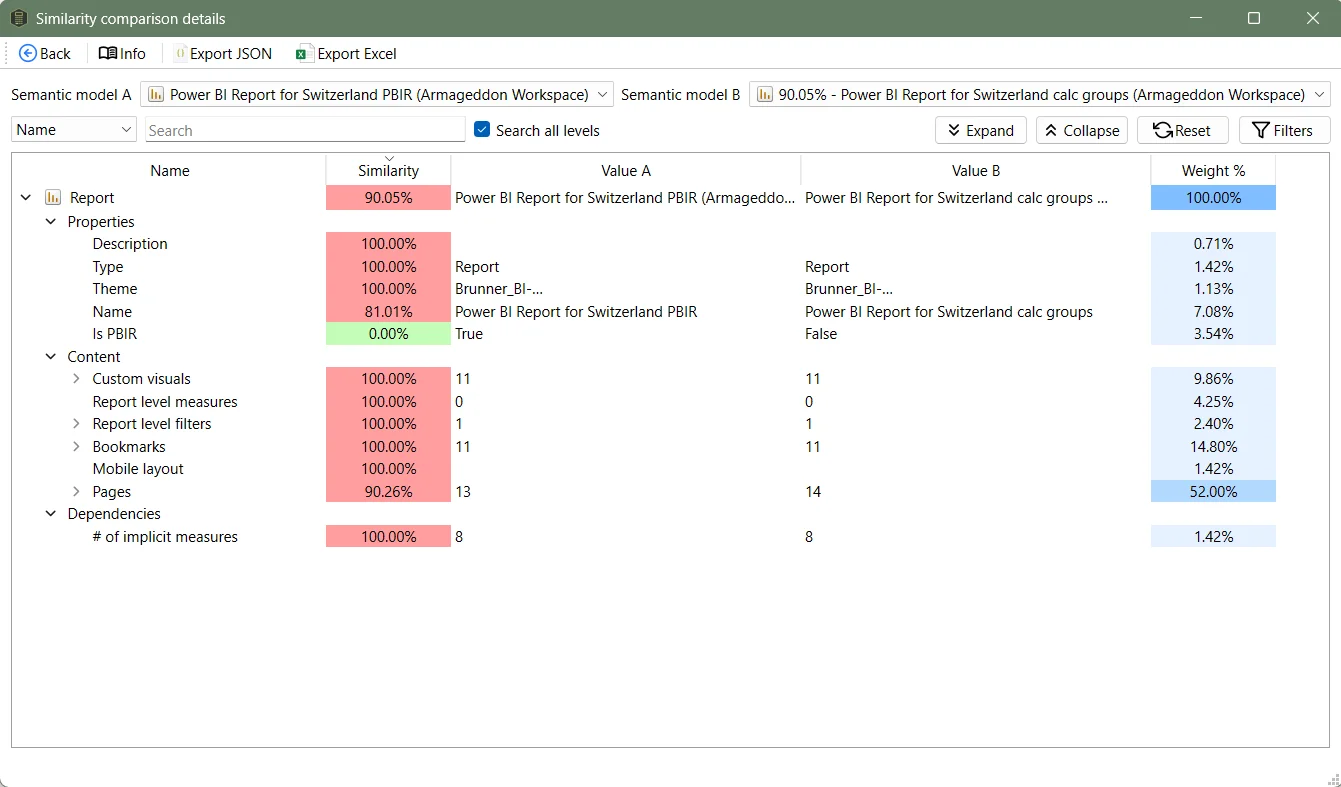Open the Semantic model A dropdown
This screenshot has height=787, width=1341.
coord(377,95)
